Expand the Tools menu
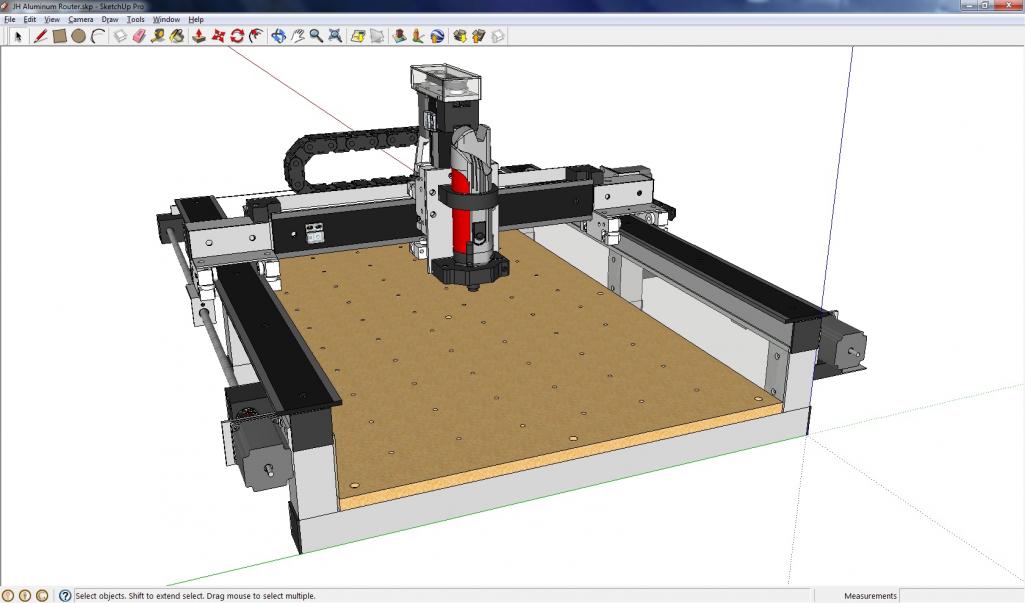The image size is (1025, 603). click(135, 19)
